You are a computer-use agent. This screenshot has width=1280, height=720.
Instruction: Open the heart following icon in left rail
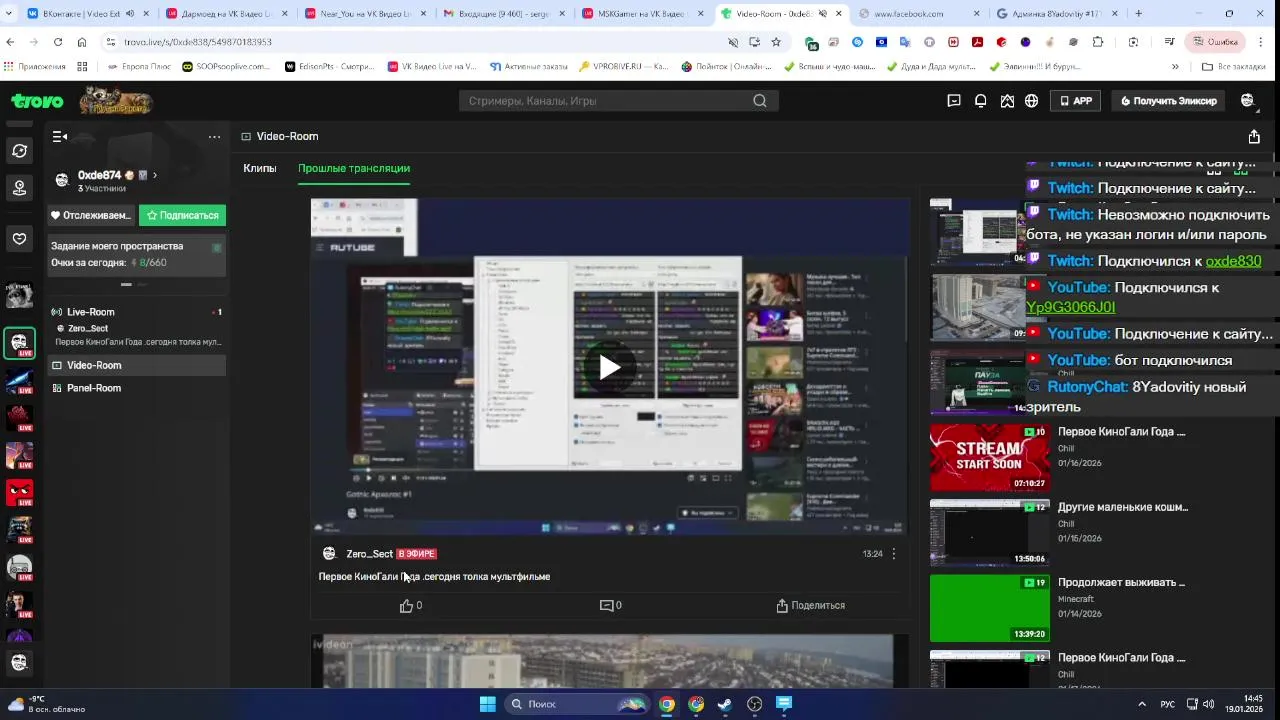point(19,239)
